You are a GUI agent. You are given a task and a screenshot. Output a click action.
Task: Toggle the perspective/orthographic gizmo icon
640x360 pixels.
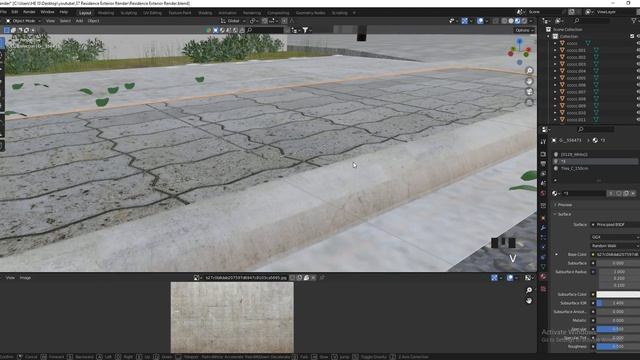pyautogui.click(x=529, y=102)
